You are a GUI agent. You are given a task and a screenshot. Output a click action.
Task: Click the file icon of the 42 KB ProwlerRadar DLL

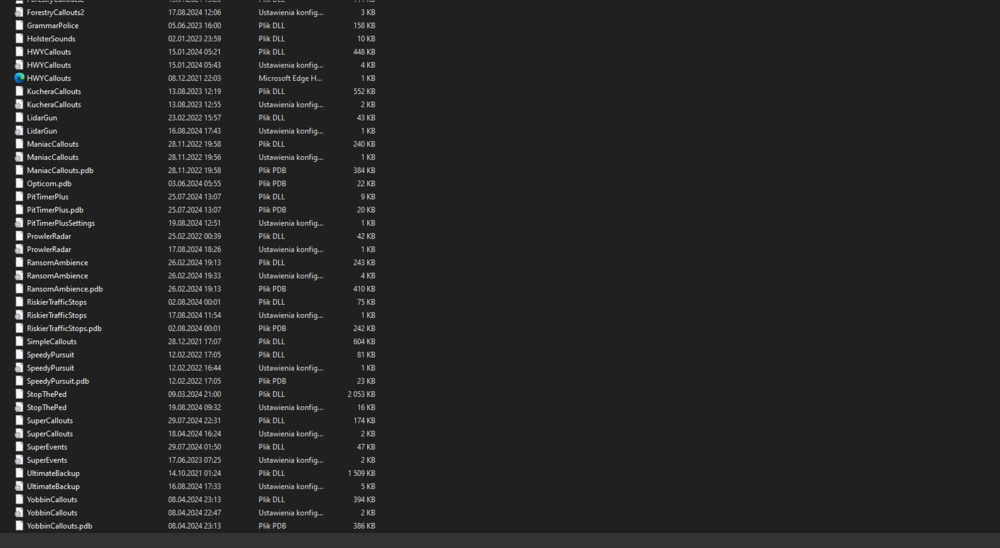tap(19, 236)
